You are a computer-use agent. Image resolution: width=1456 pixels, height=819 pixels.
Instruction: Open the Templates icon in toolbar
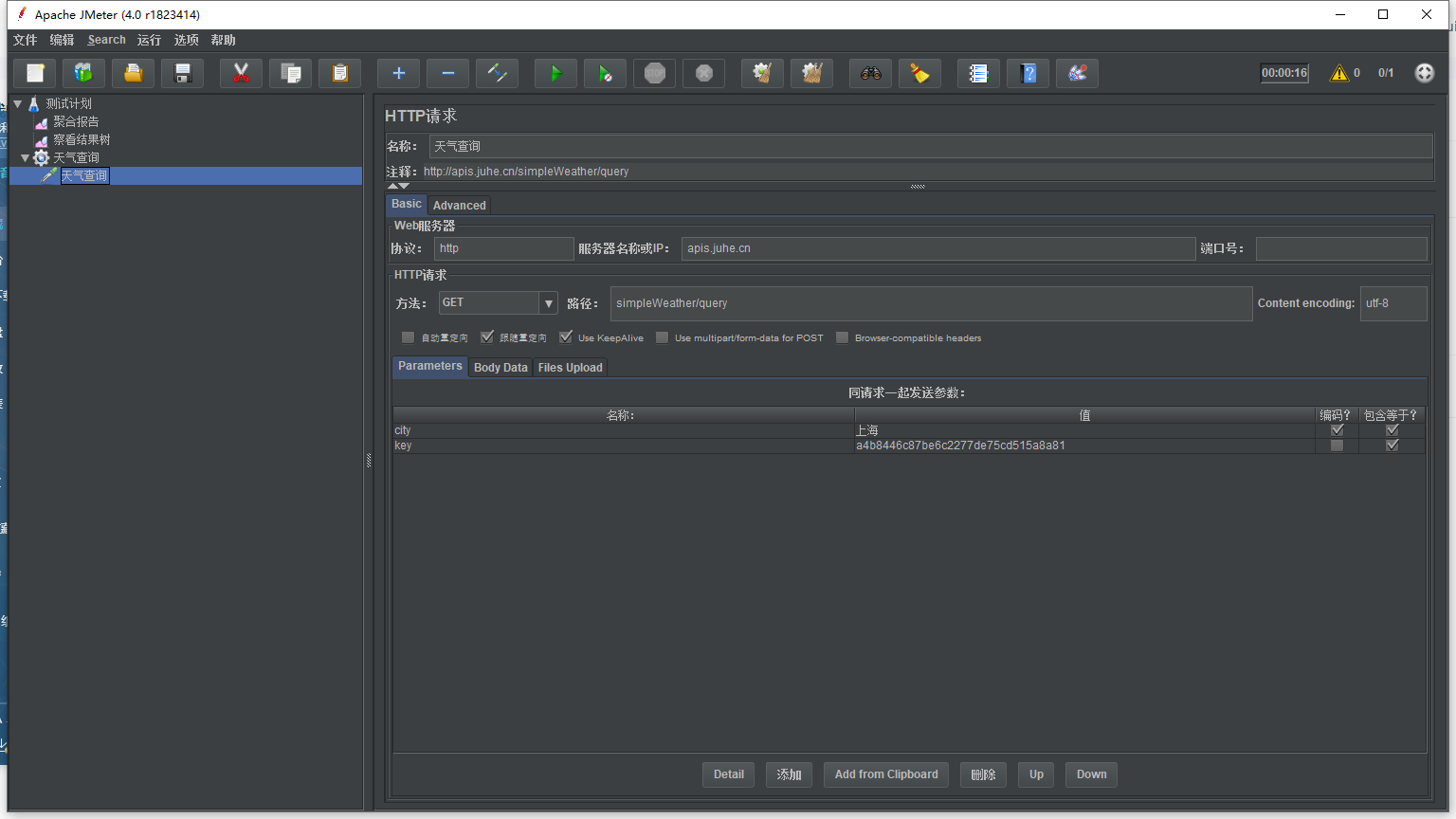pyautogui.click(x=84, y=73)
